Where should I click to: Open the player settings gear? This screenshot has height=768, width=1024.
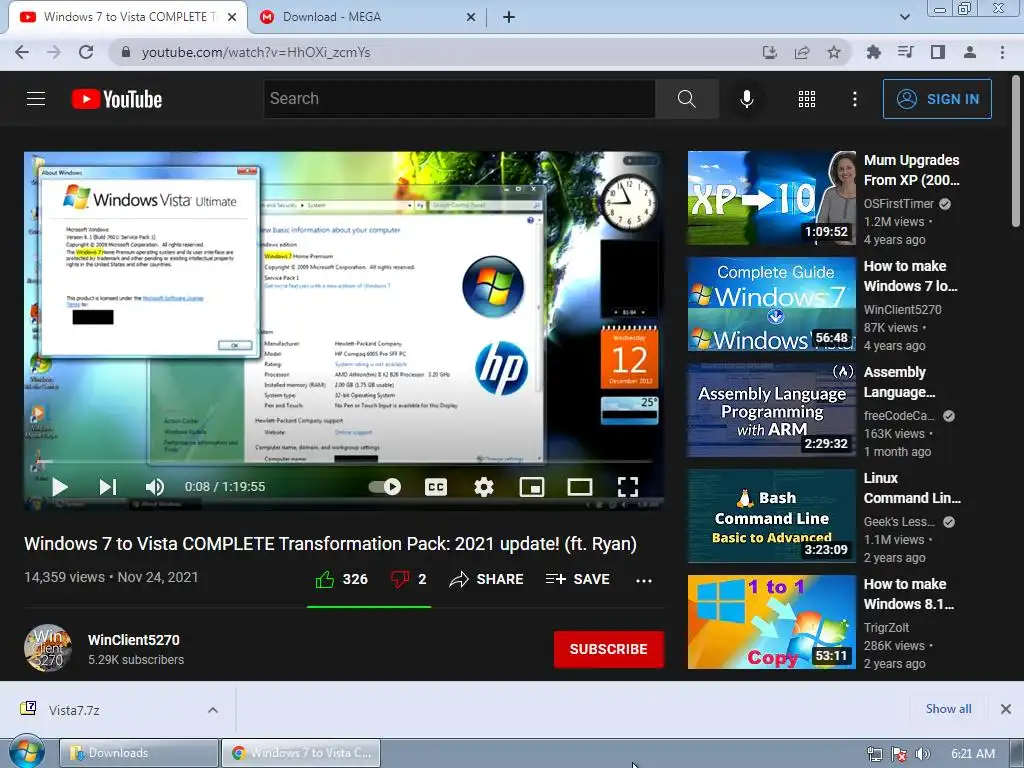coord(484,487)
